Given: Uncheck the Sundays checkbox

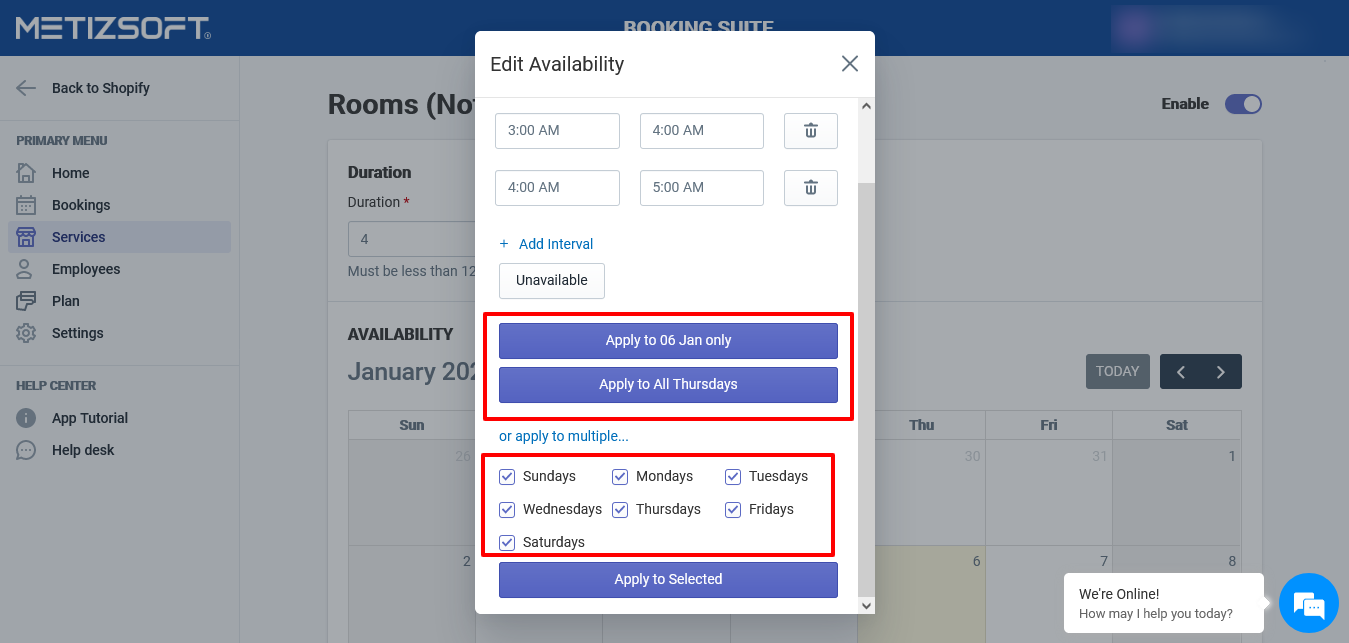Looking at the screenshot, I should [x=507, y=477].
